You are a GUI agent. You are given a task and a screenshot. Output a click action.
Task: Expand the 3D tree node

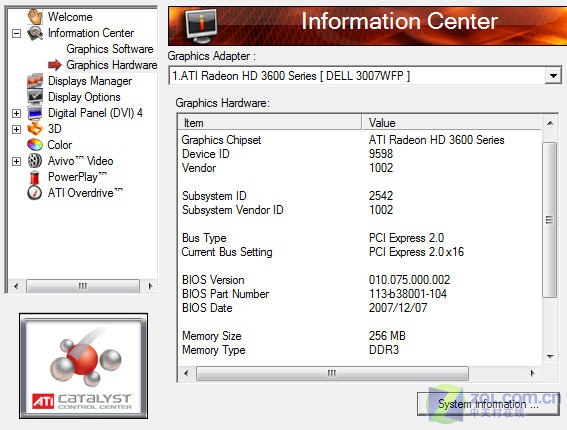(x=16, y=129)
